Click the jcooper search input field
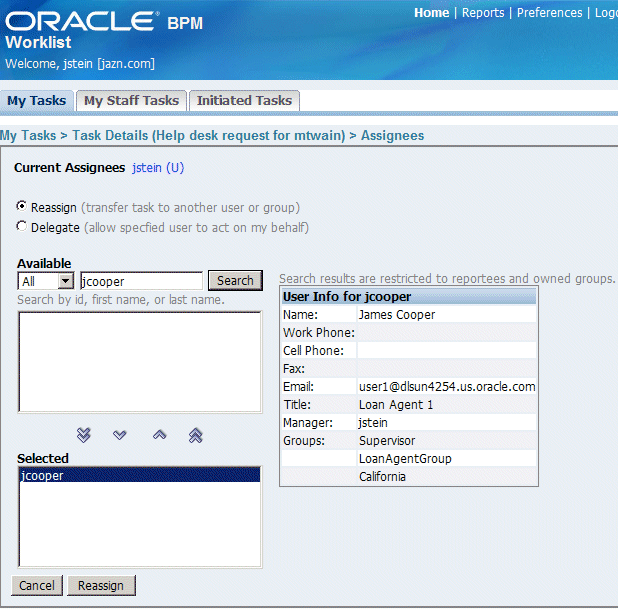618x609 pixels. [141, 281]
